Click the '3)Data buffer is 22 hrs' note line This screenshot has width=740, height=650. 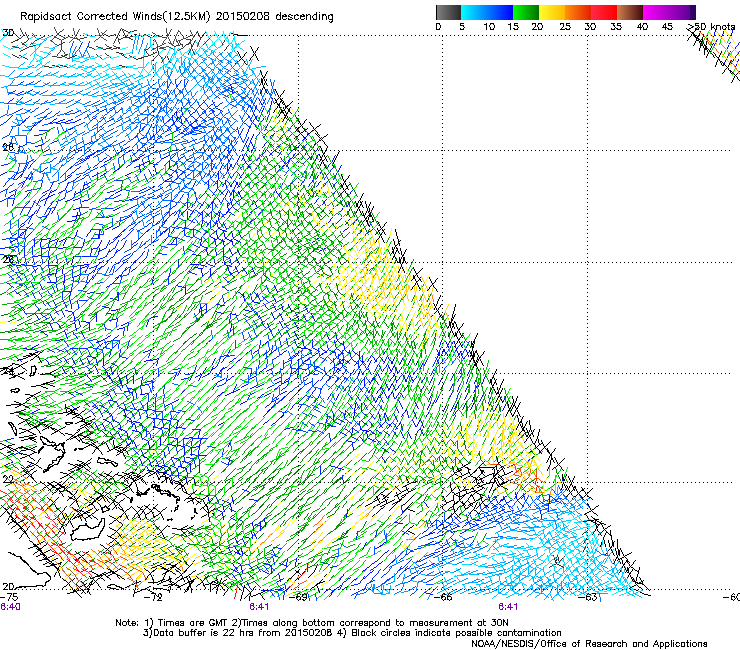tap(352, 633)
